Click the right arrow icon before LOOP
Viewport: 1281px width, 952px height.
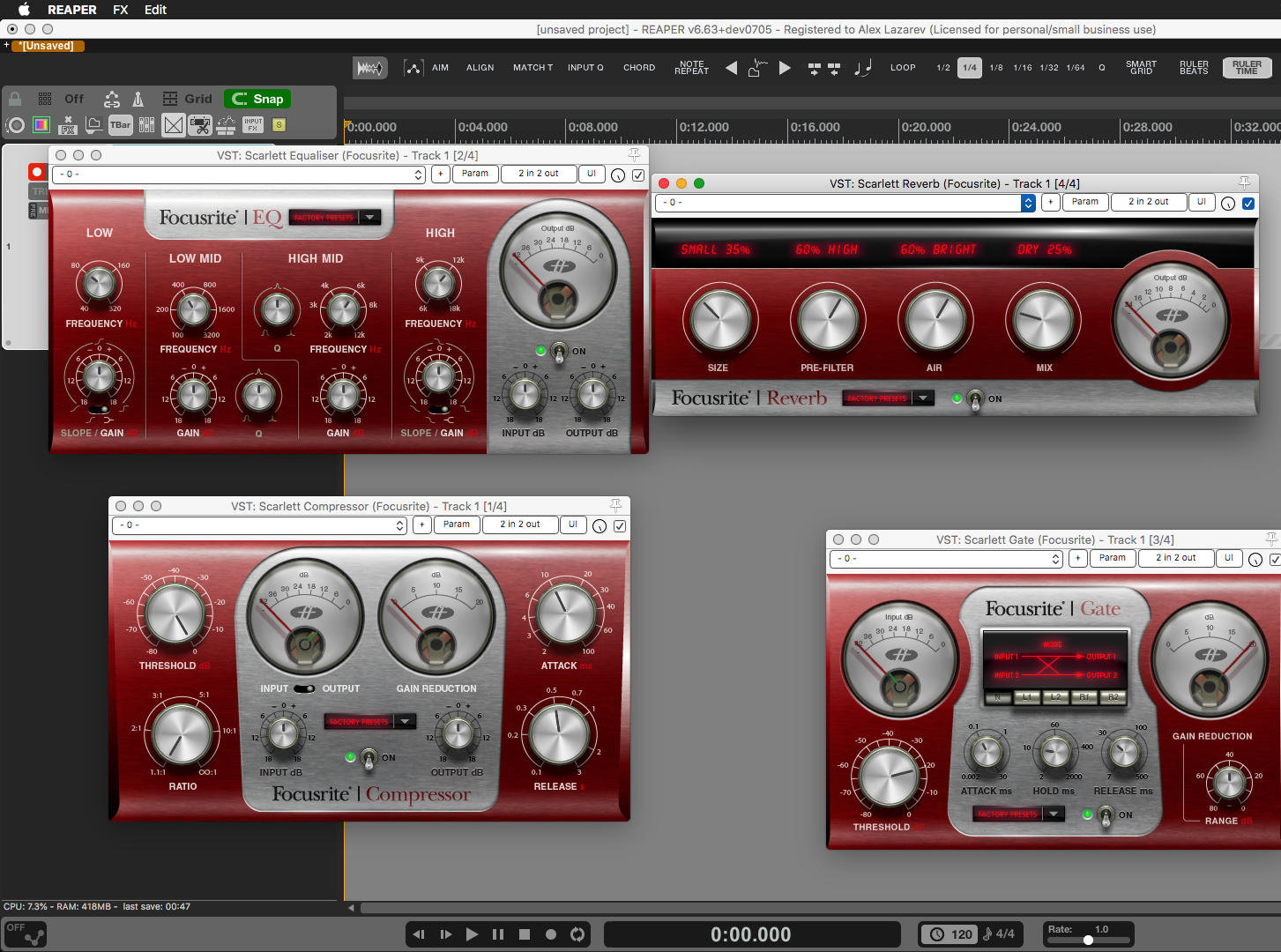(x=785, y=68)
